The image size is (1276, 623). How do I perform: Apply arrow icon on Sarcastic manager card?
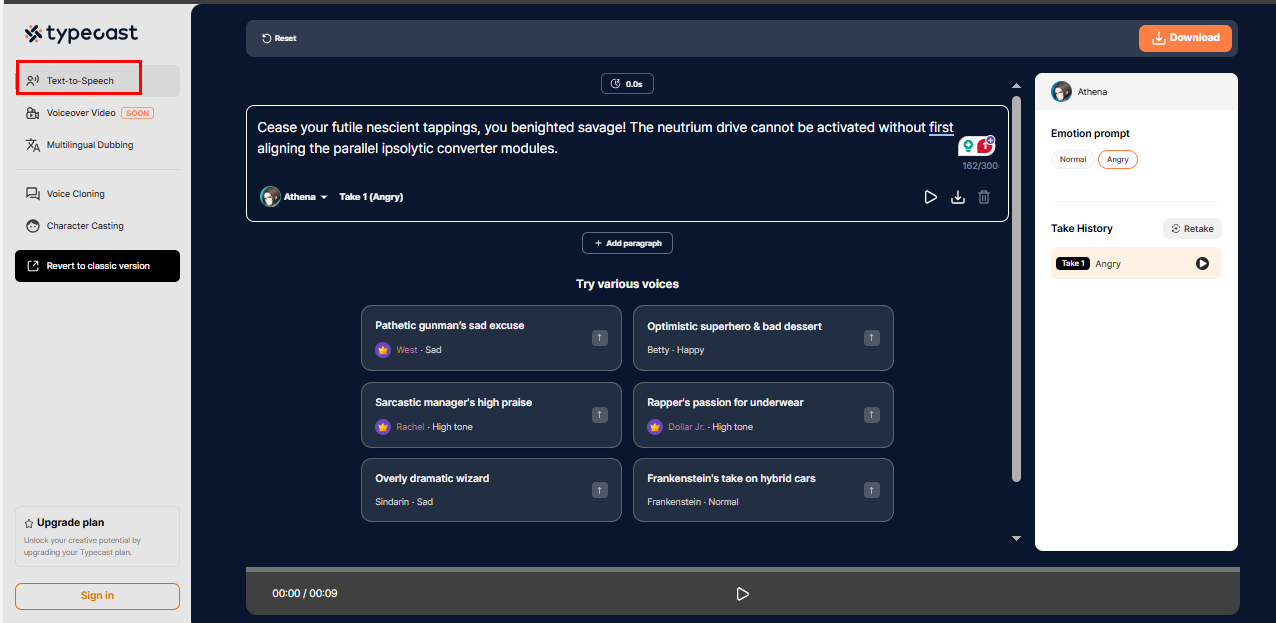pos(600,414)
